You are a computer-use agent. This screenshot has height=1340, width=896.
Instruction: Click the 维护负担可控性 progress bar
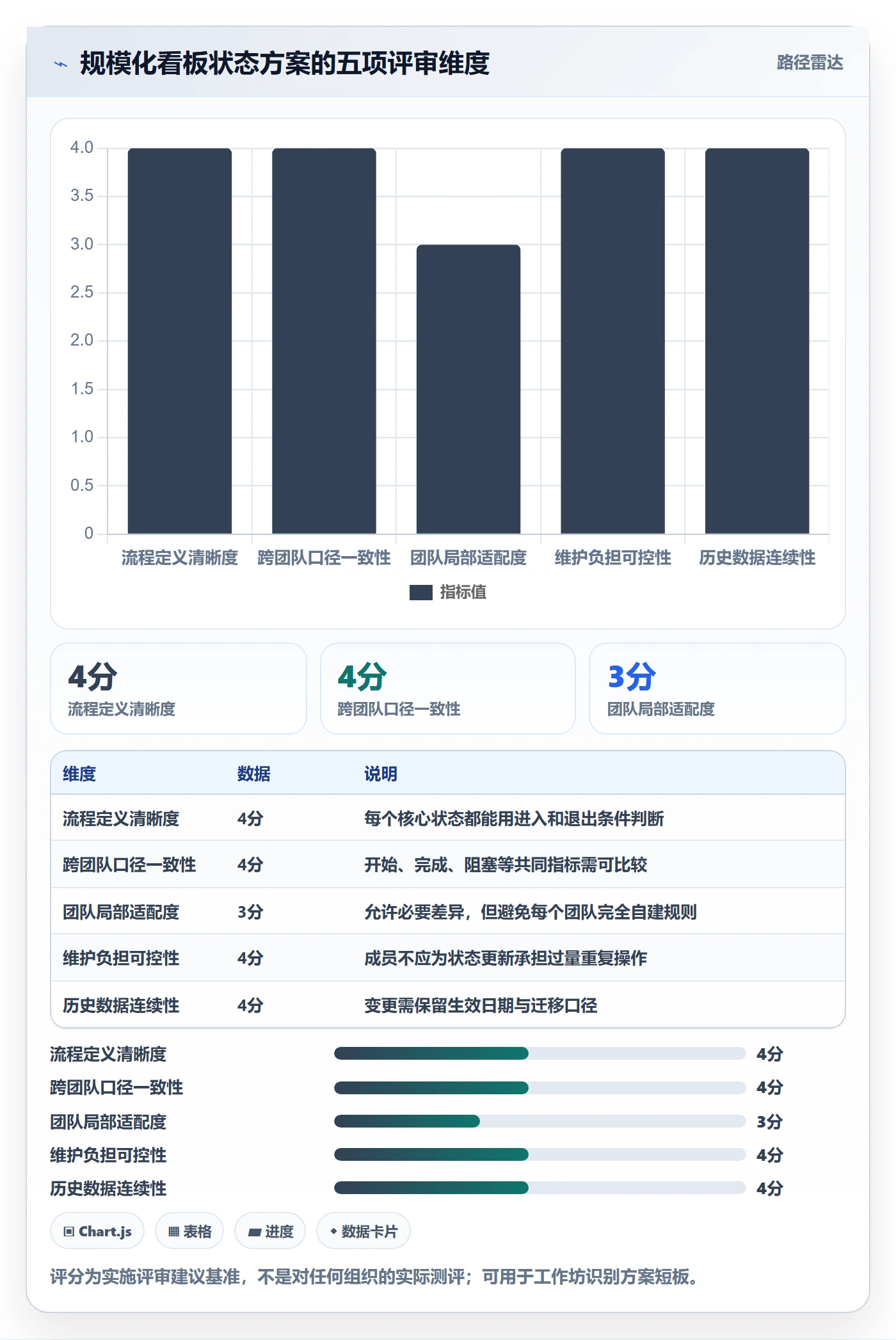click(x=540, y=1154)
